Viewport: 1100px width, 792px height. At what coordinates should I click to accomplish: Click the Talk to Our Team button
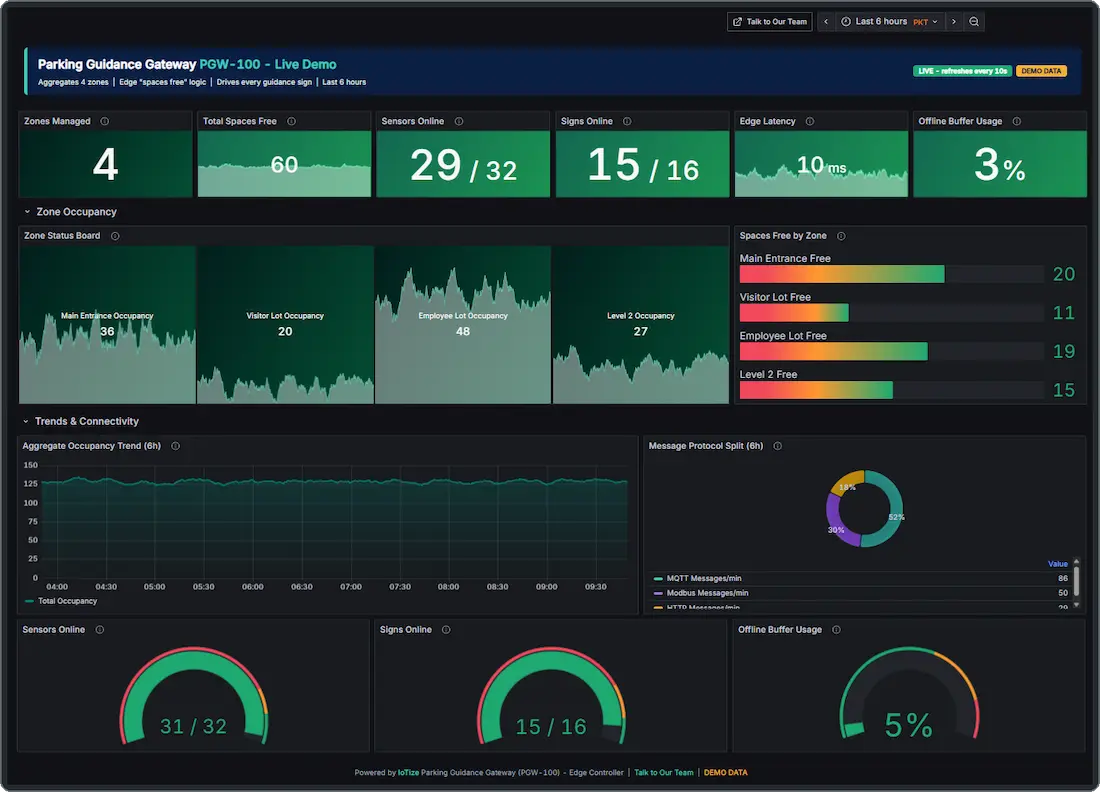coord(770,22)
